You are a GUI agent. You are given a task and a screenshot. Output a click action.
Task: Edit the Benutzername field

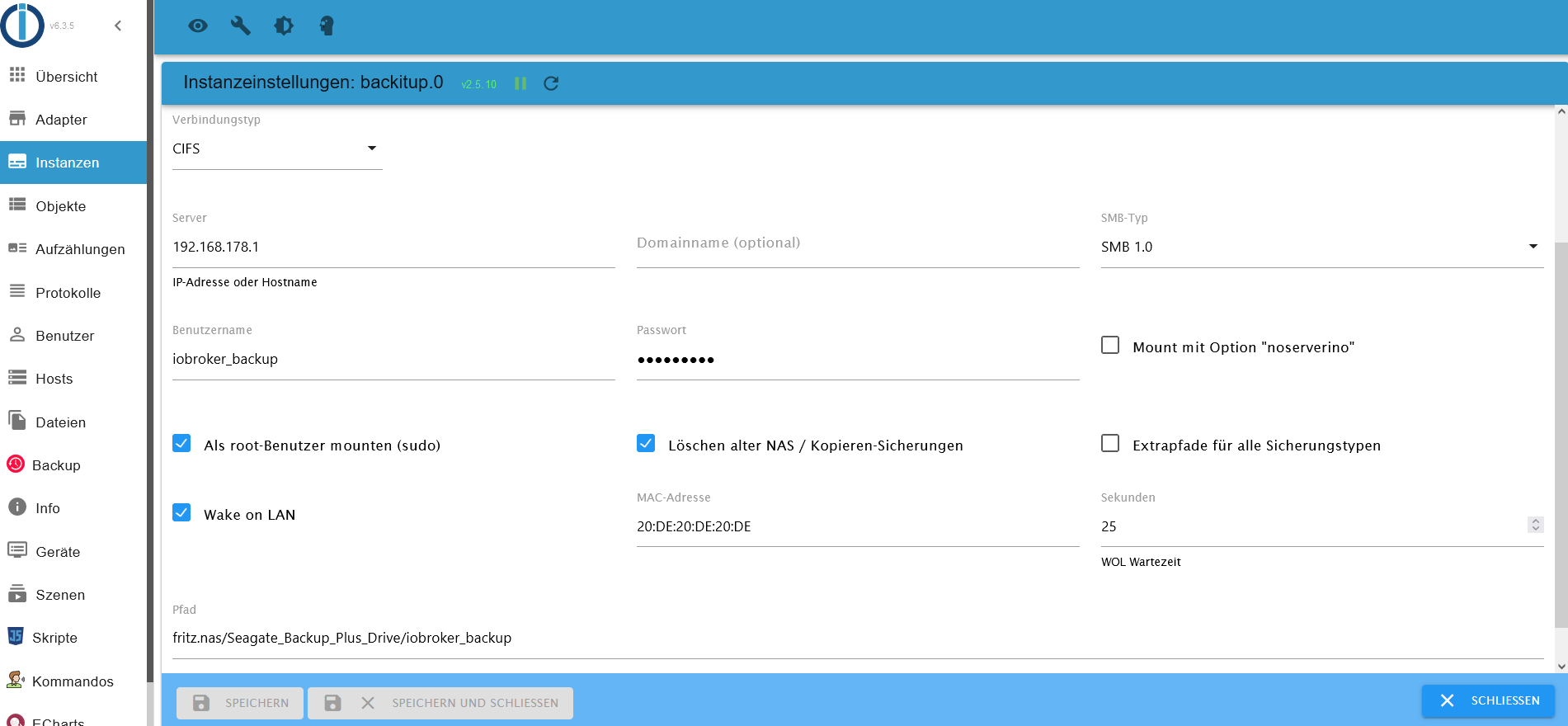[x=393, y=360]
